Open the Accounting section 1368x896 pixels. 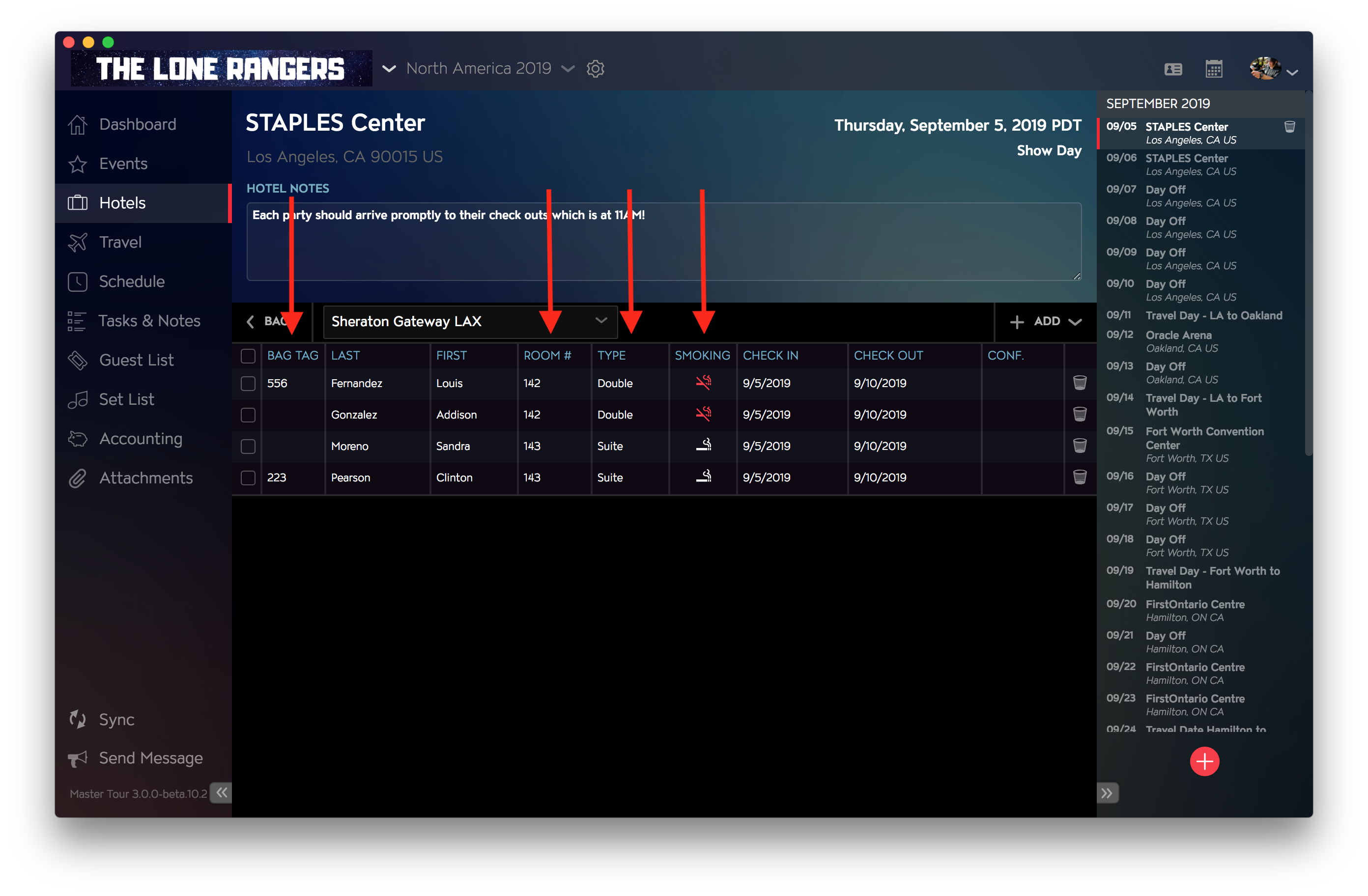coord(143,439)
